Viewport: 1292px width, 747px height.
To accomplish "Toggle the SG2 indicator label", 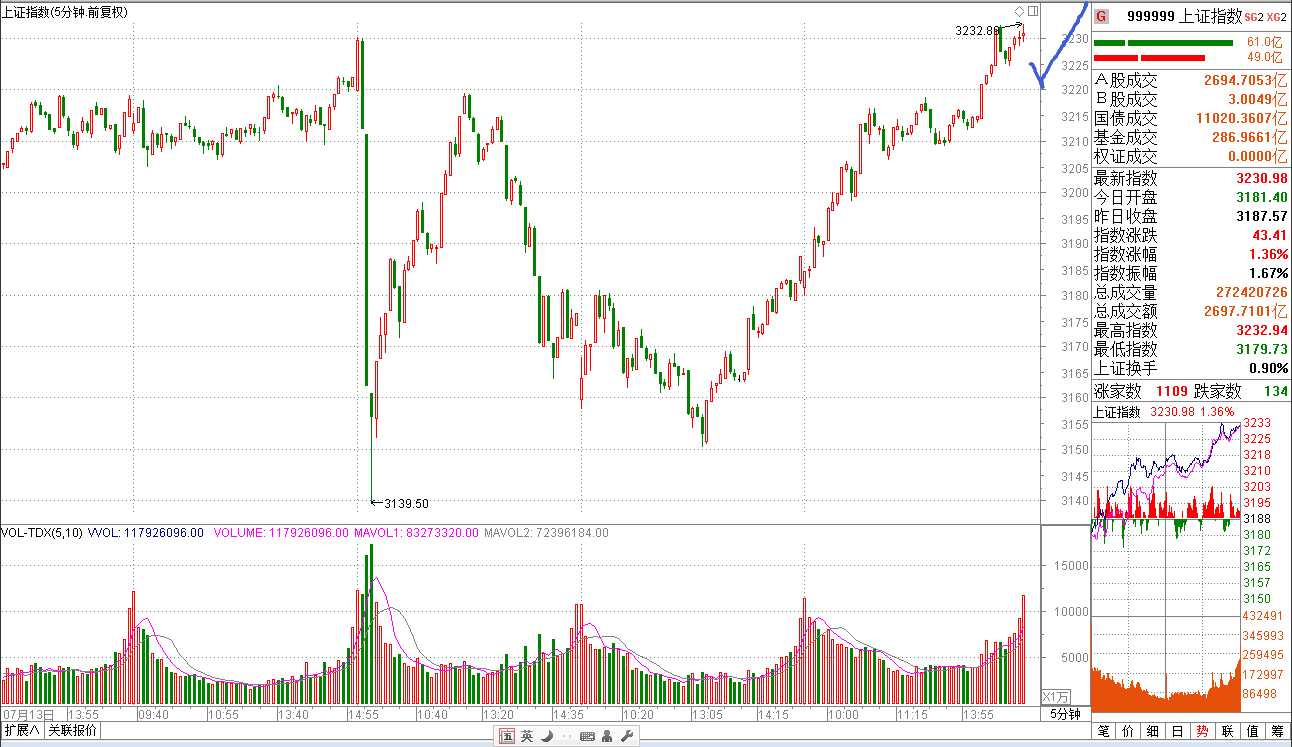I will click(x=1256, y=17).
